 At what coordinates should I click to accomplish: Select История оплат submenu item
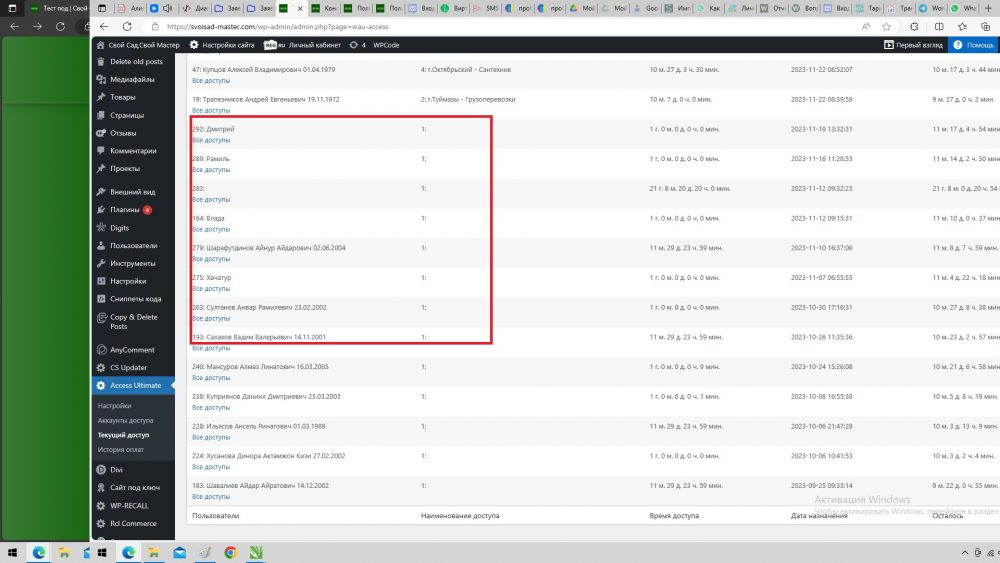point(120,450)
